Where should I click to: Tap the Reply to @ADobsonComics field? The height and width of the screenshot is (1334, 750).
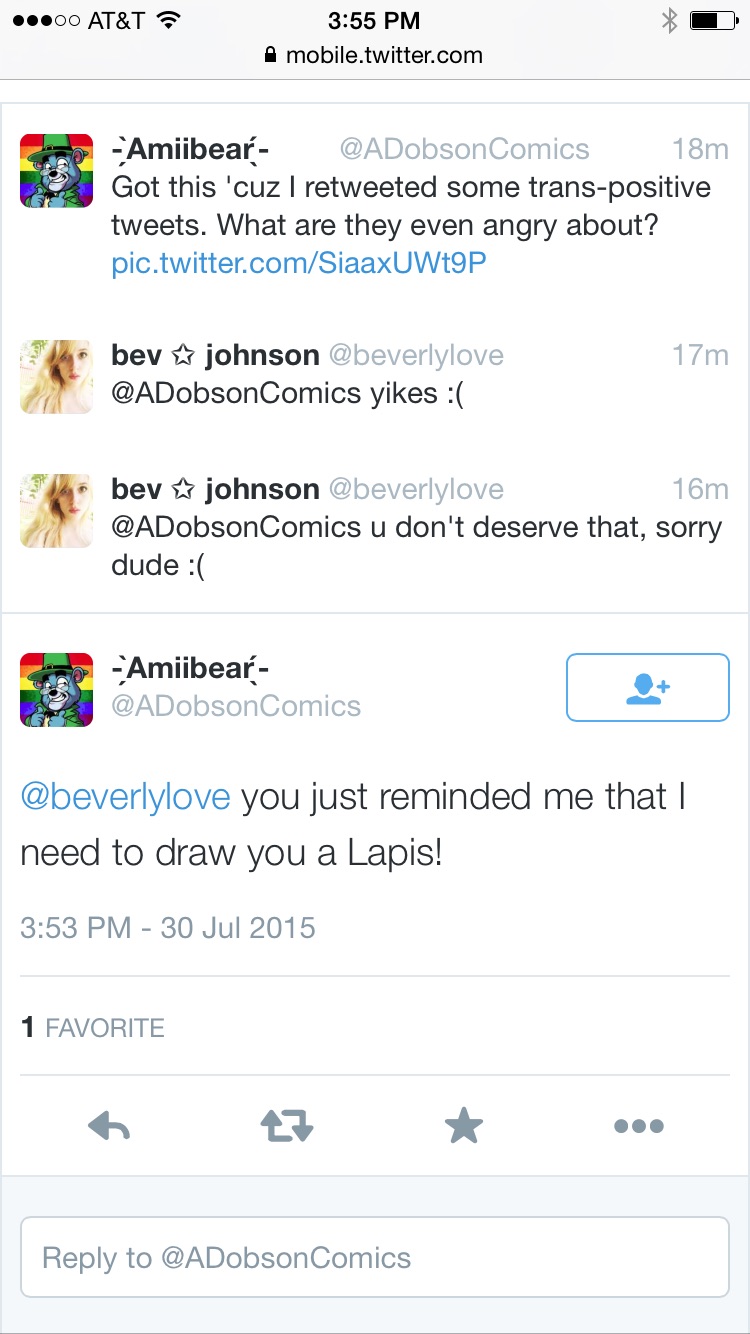[x=375, y=1257]
